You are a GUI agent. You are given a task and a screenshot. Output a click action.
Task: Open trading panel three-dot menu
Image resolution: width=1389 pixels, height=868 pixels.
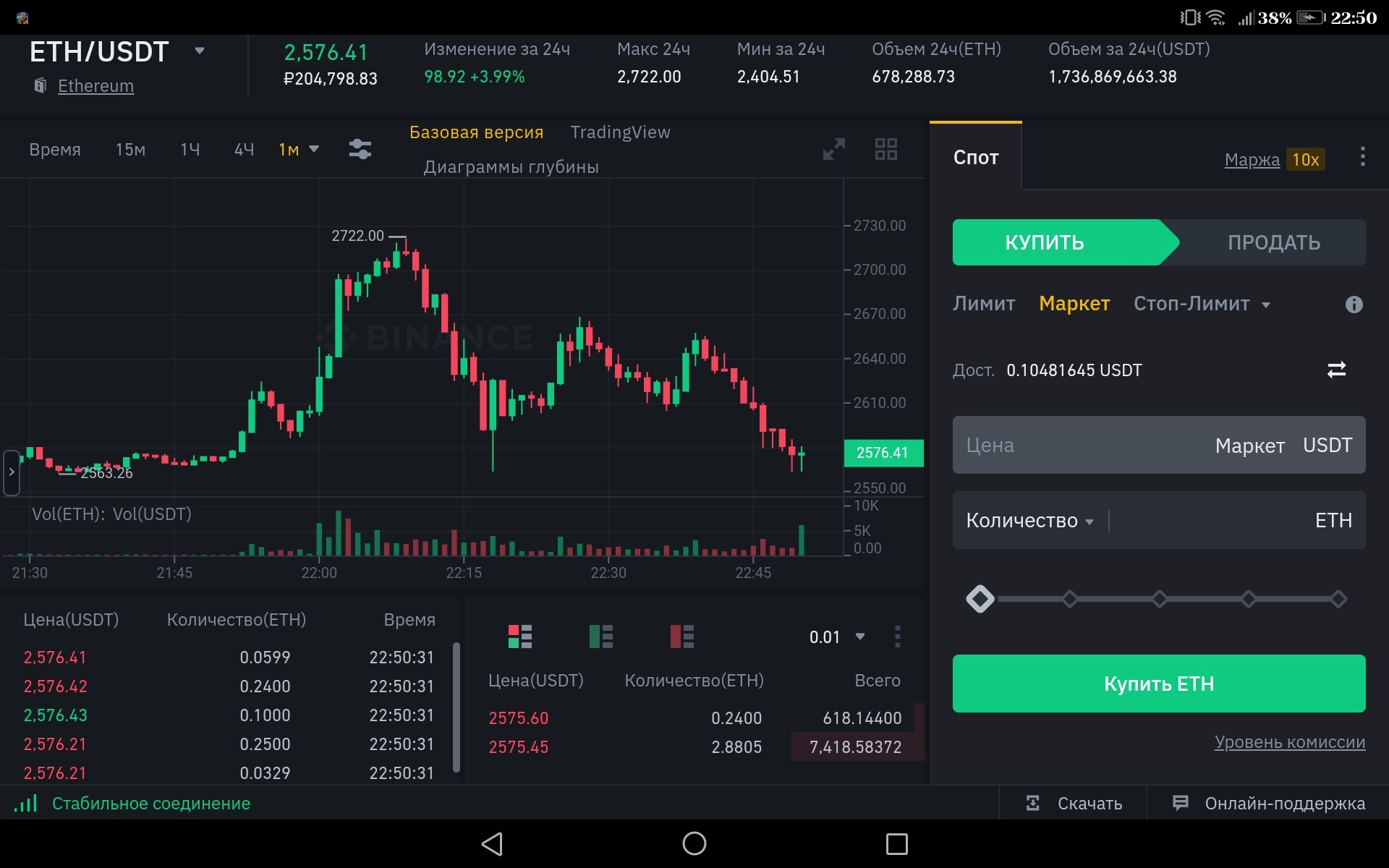pos(1362,157)
